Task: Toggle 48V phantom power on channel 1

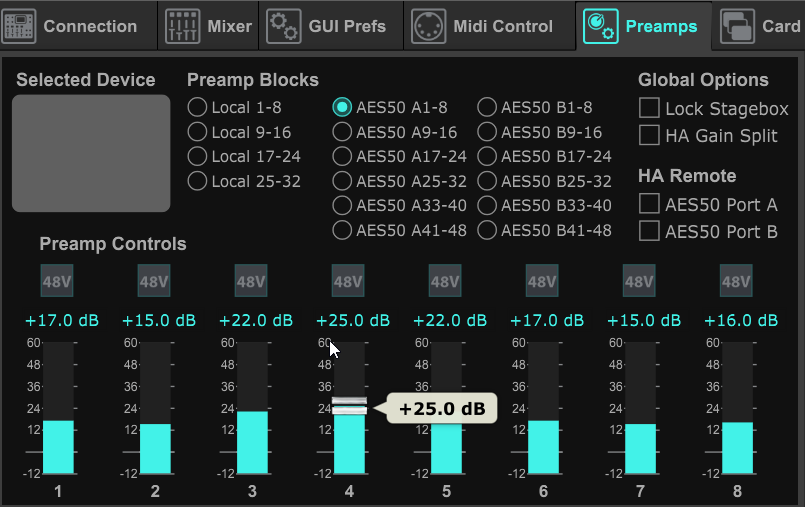Action: [58, 282]
